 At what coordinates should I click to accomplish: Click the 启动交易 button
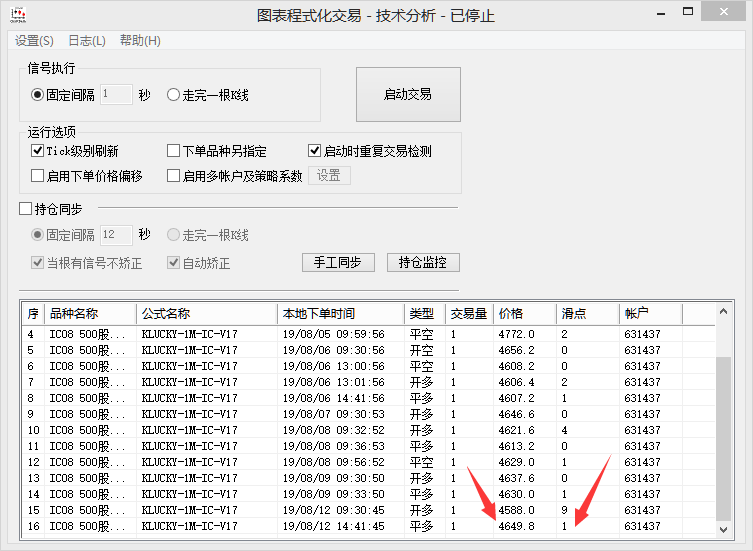click(x=408, y=94)
